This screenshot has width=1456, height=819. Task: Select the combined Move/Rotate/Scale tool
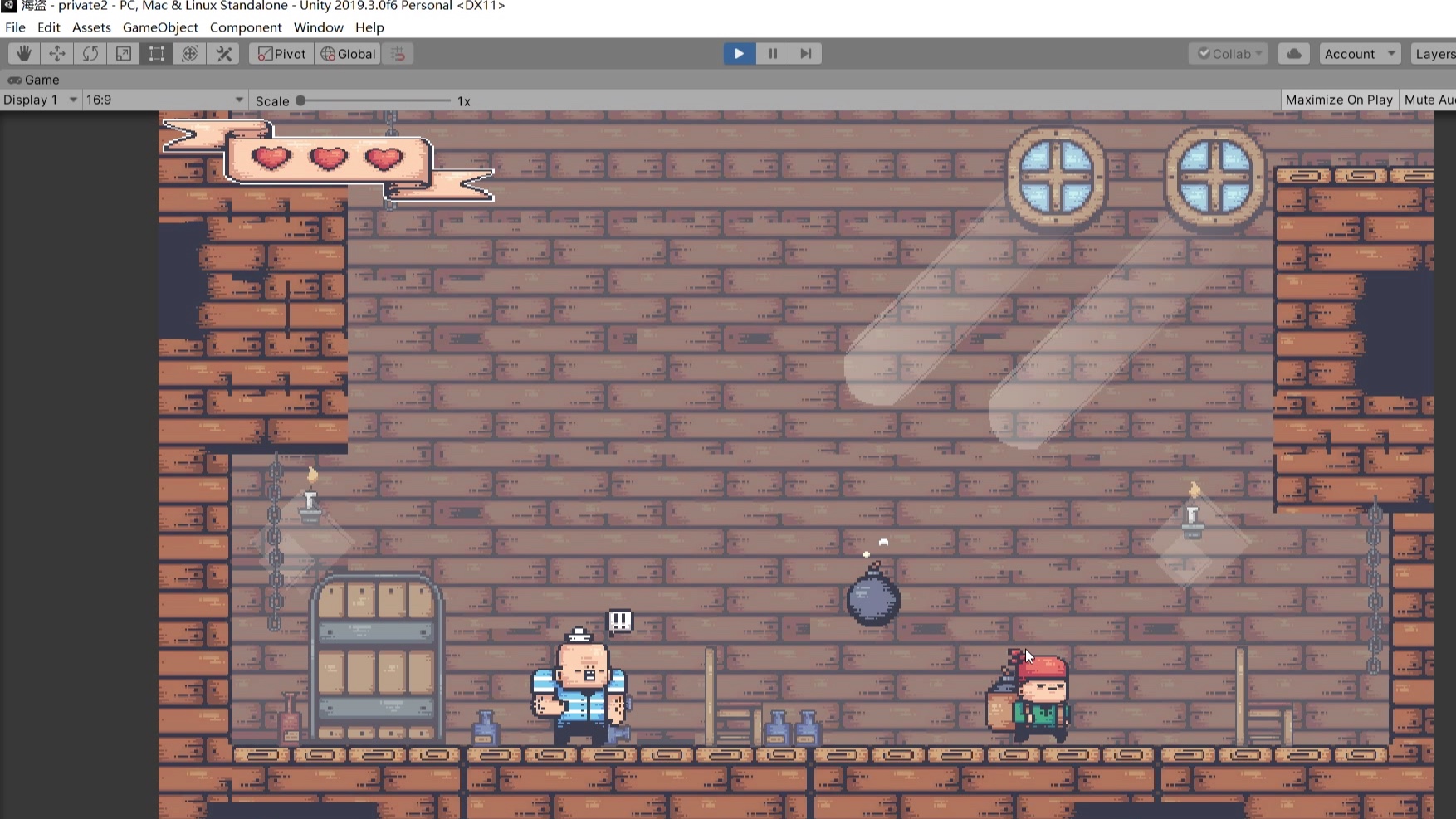190,53
